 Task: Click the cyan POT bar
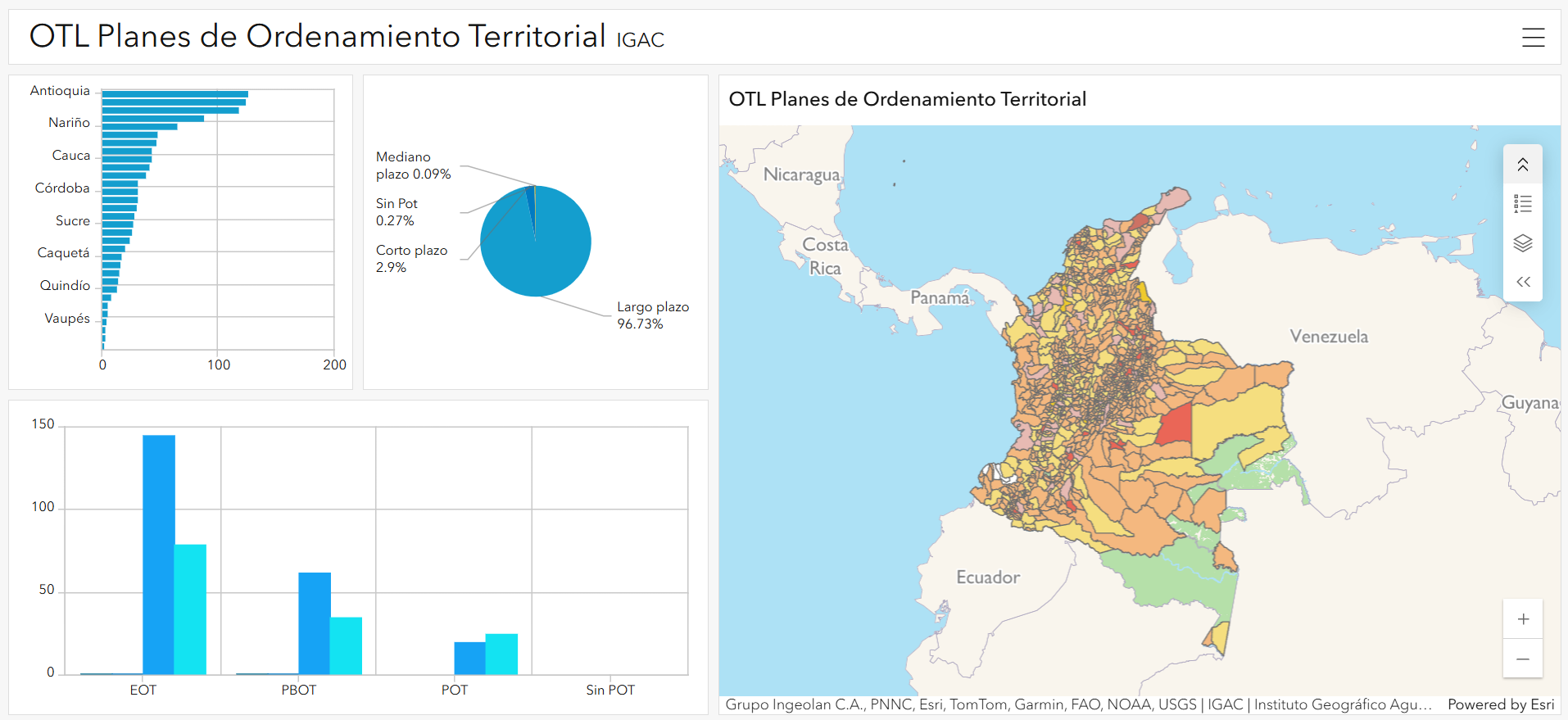[x=501, y=654]
